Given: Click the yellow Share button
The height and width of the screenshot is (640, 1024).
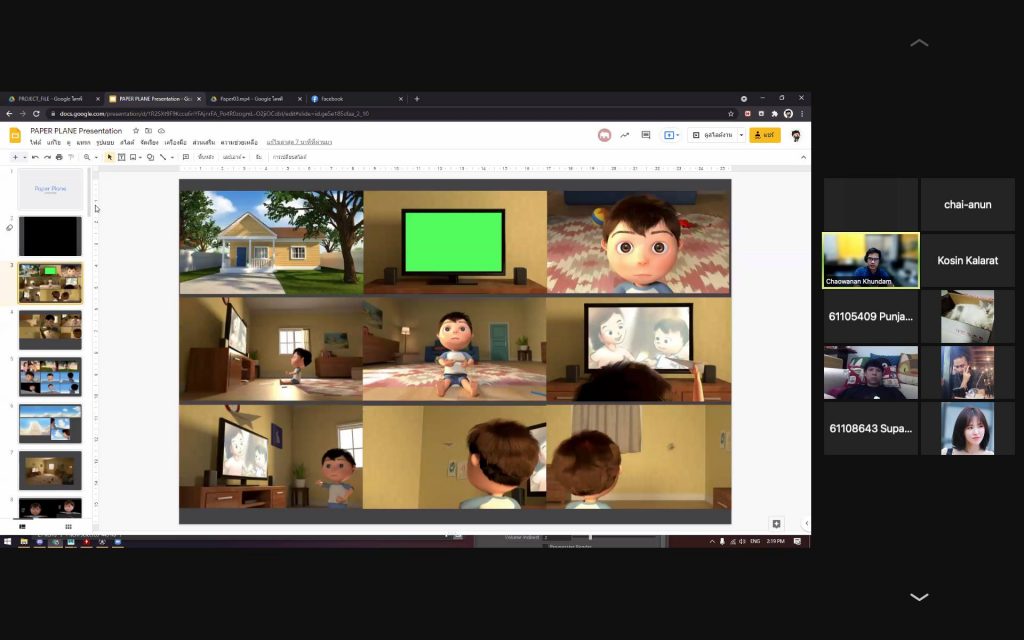Looking at the screenshot, I should pos(765,135).
